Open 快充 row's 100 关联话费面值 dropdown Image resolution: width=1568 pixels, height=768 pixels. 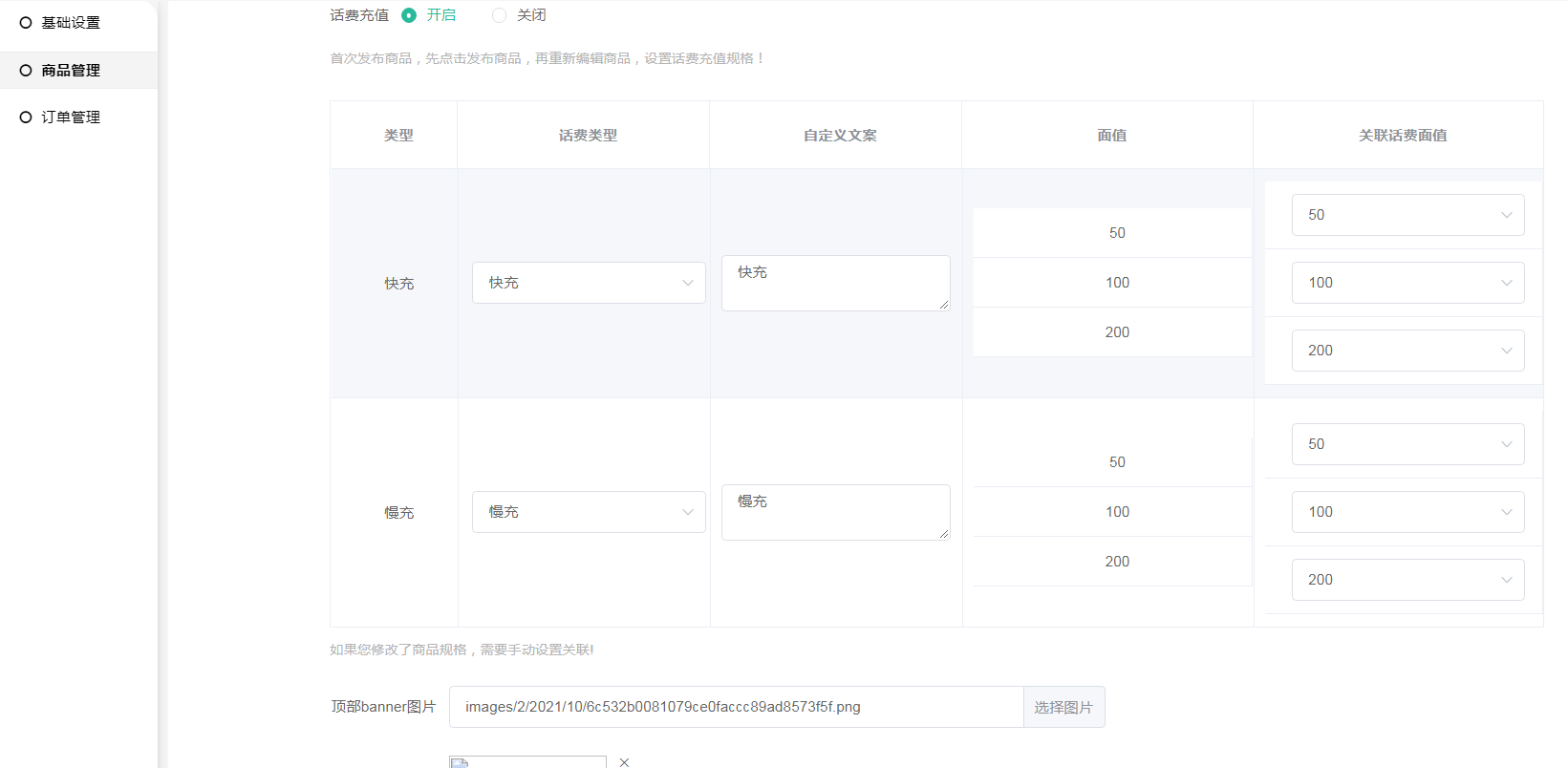pyautogui.click(x=1407, y=283)
